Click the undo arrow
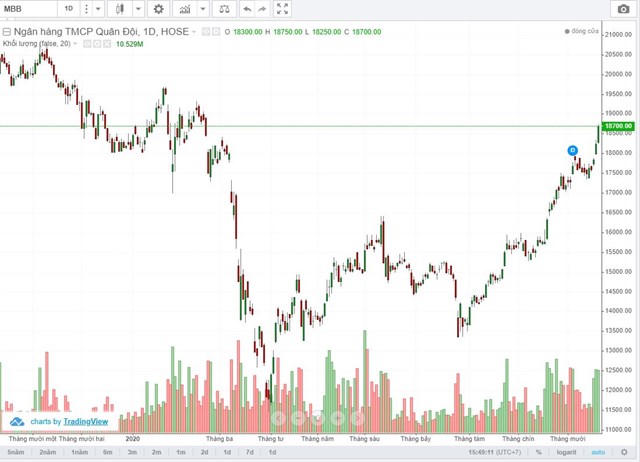The width and height of the screenshot is (640, 462). (x=247, y=9)
